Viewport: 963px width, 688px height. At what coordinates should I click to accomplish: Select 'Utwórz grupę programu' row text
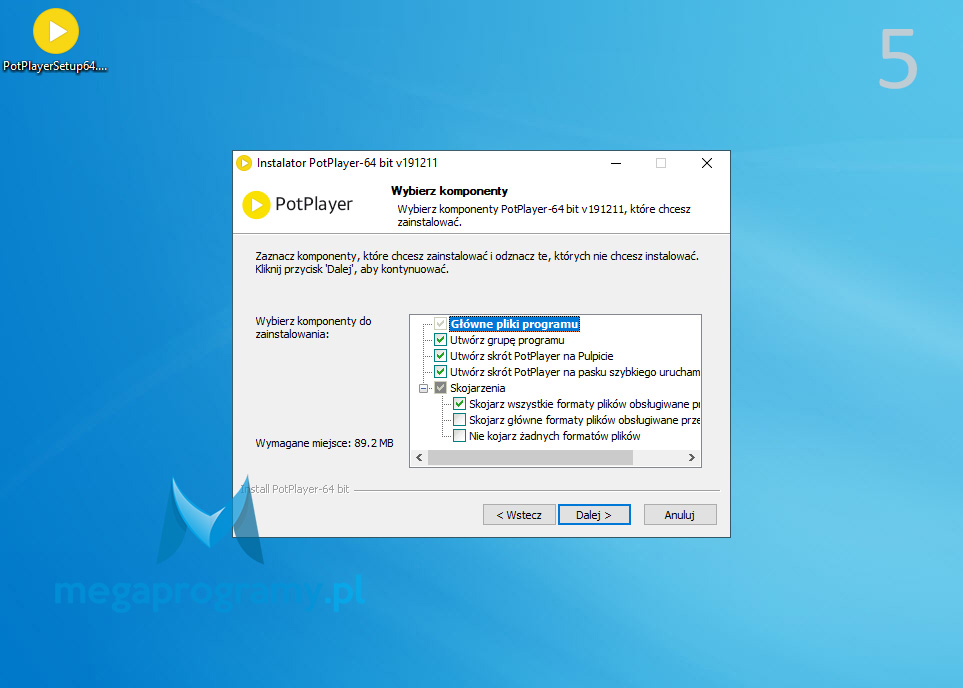507,340
